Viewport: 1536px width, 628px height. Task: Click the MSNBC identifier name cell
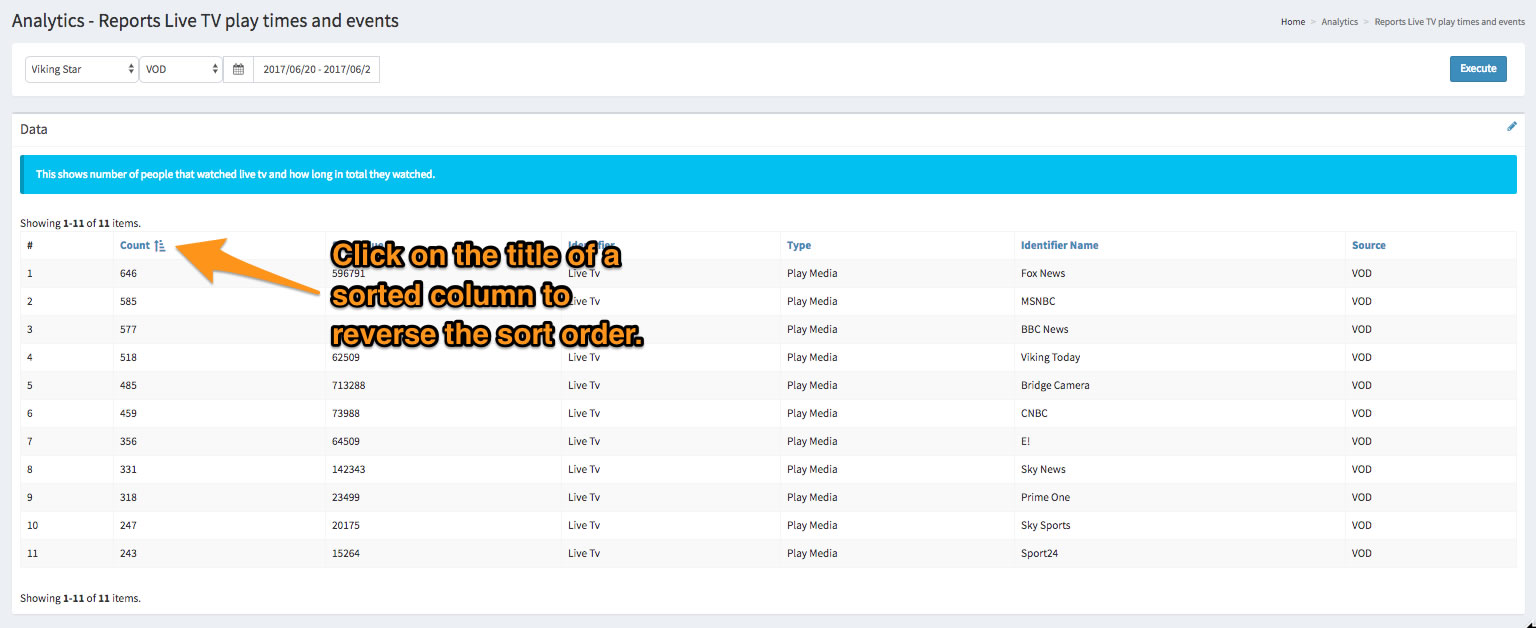(x=1037, y=302)
